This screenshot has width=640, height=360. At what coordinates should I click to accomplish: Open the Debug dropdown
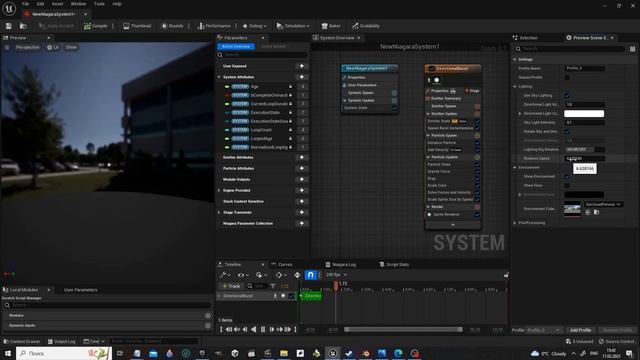coord(254,26)
